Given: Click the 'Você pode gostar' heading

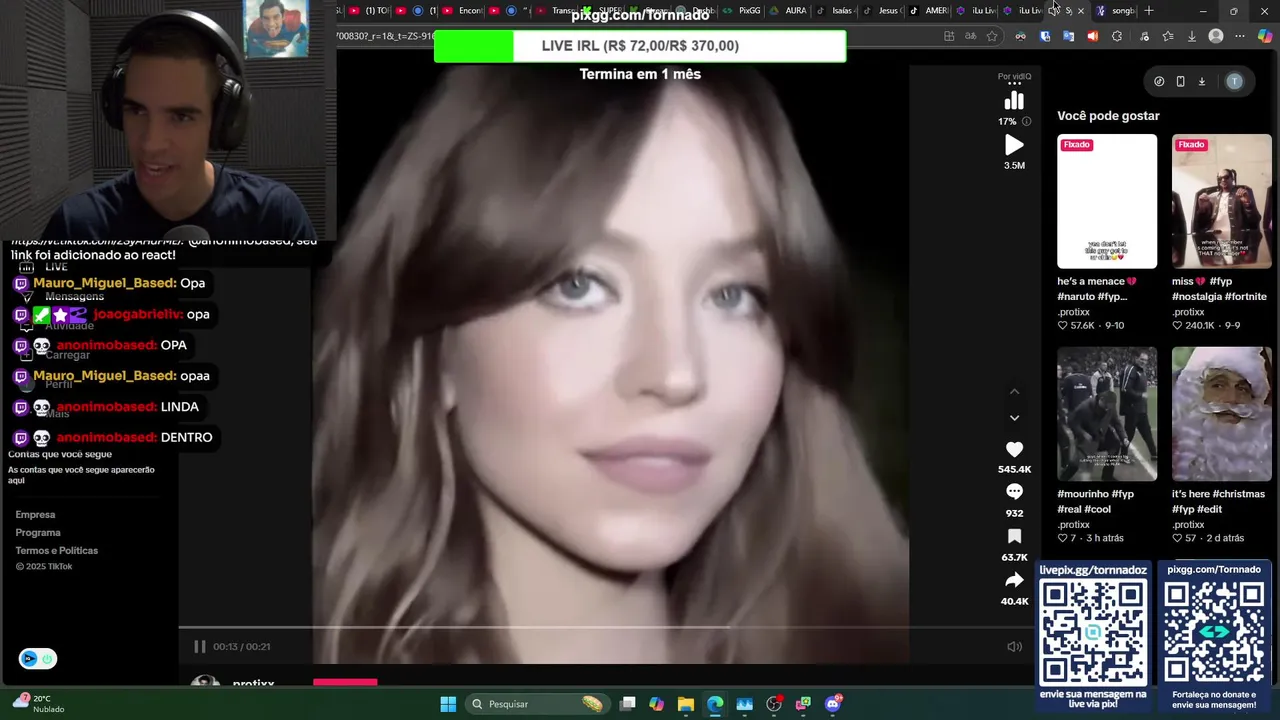Looking at the screenshot, I should click(x=1108, y=116).
